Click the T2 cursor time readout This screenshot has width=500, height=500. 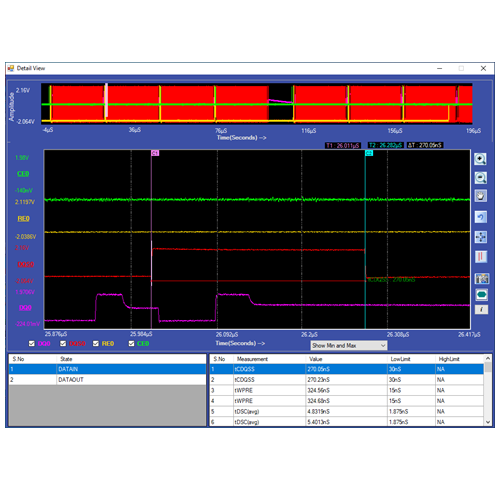coord(386,145)
